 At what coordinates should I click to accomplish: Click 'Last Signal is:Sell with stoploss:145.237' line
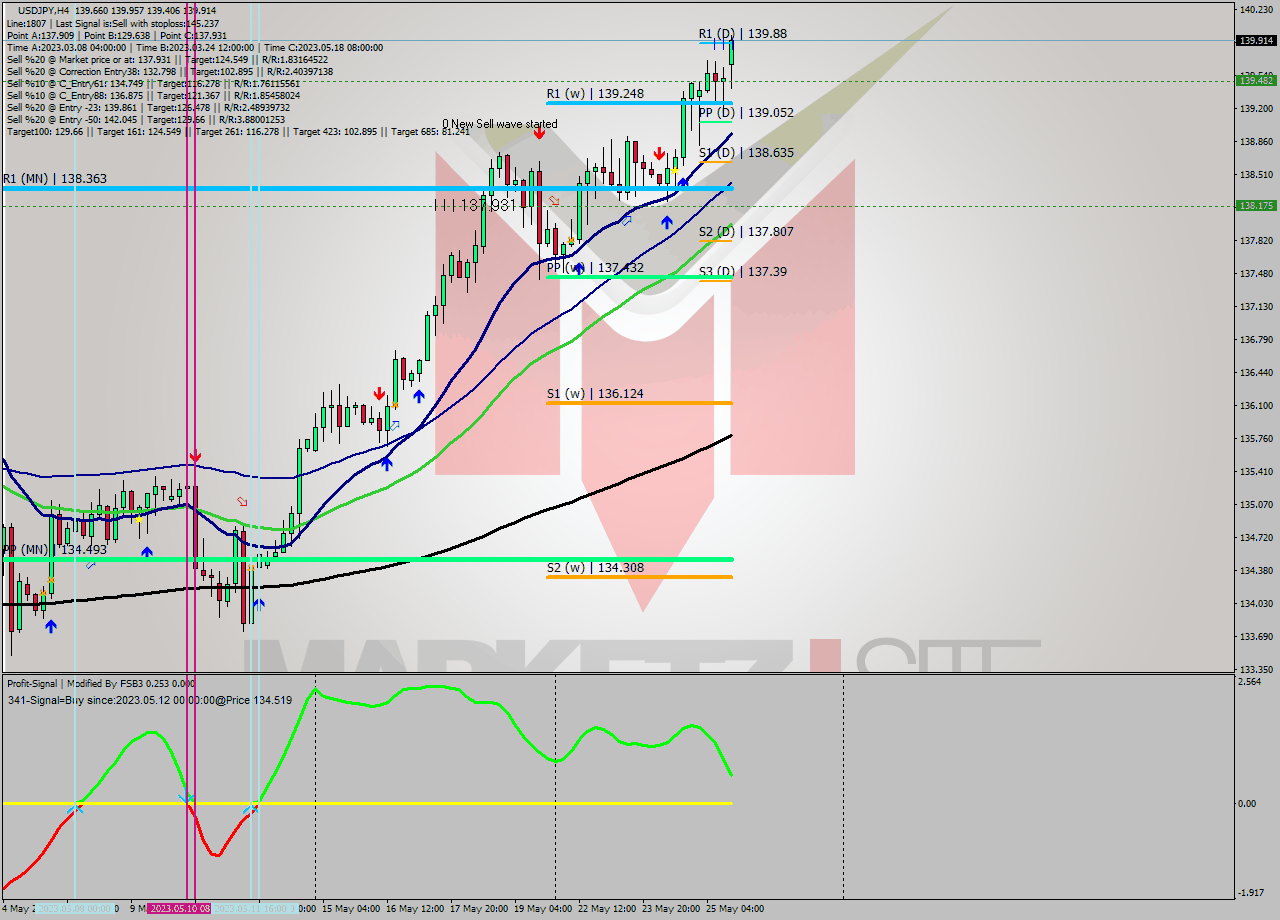[112, 22]
